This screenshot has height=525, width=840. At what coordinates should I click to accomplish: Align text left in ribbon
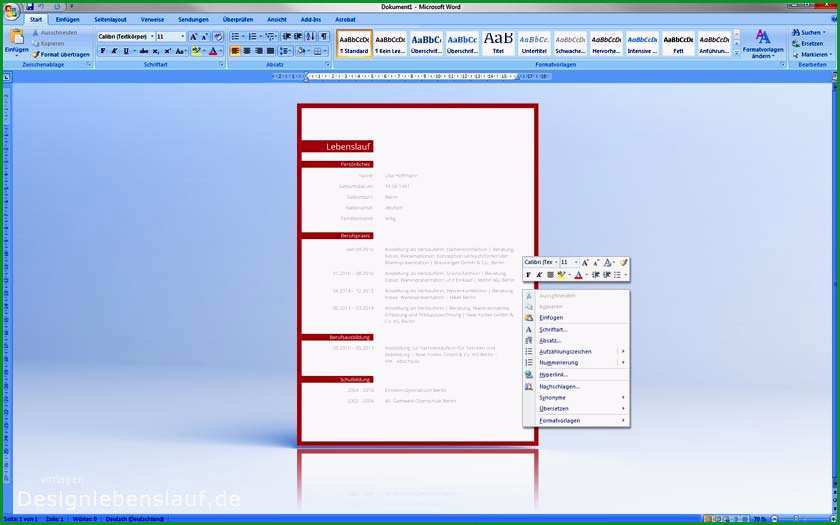pyautogui.click(x=235, y=51)
